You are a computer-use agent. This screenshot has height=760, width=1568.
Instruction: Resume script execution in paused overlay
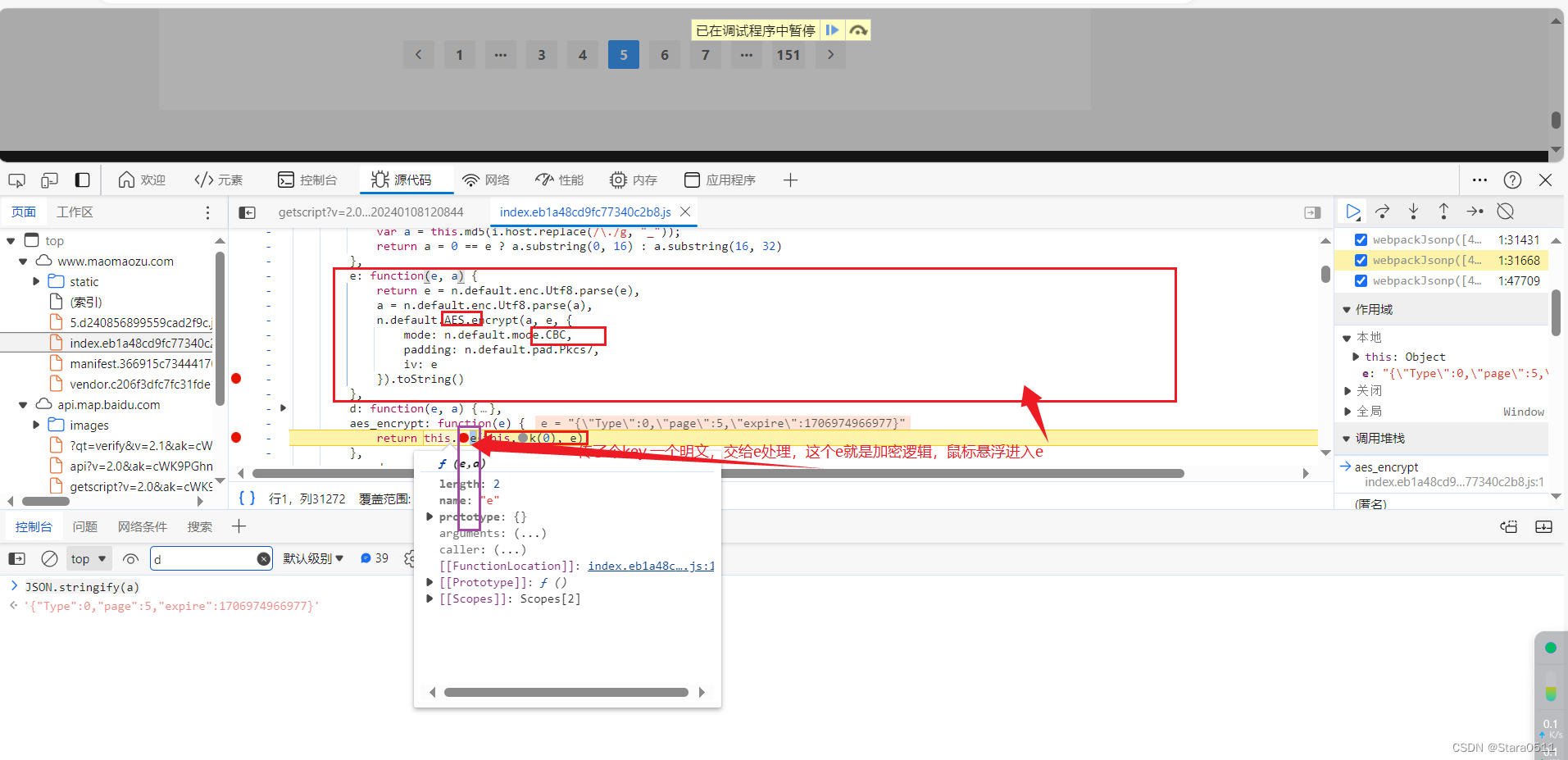832,30
